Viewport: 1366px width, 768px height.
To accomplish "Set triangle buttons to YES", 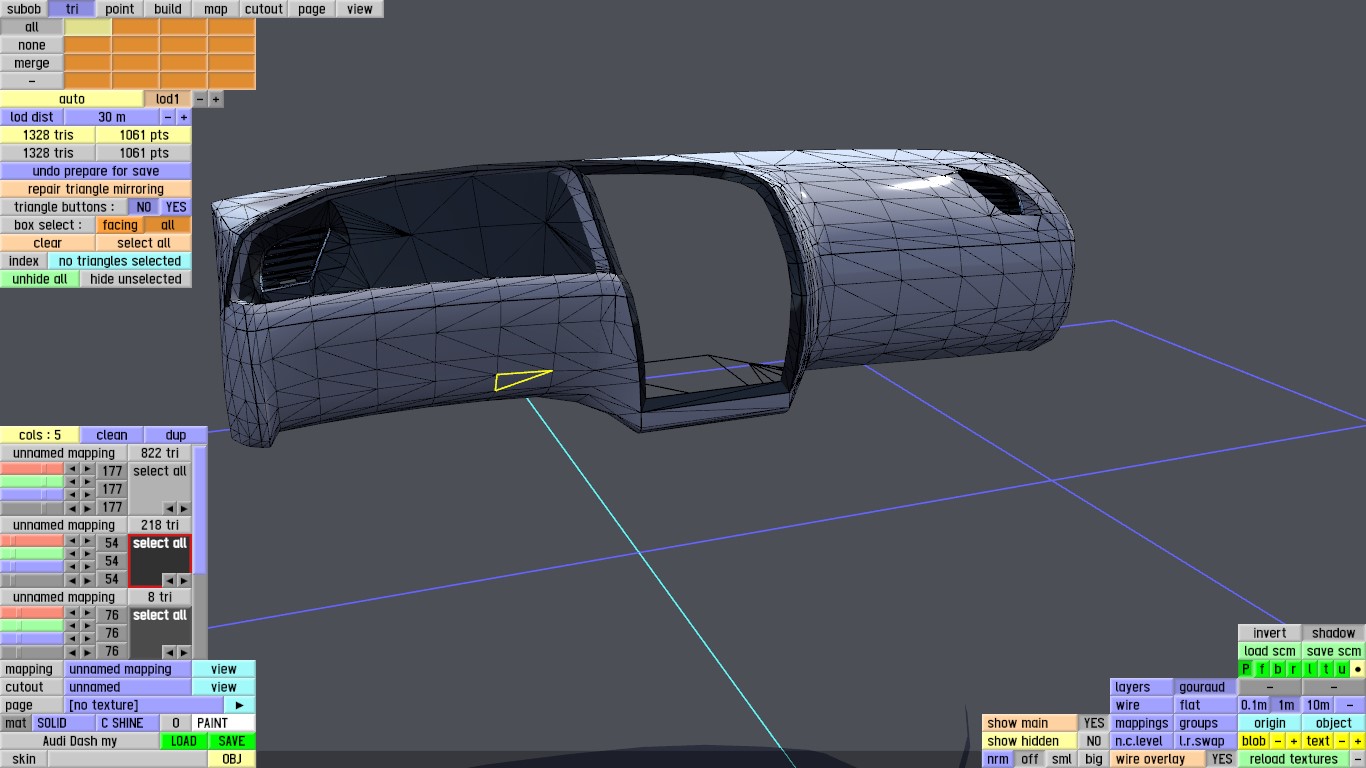I will click(x=176, y=207).
